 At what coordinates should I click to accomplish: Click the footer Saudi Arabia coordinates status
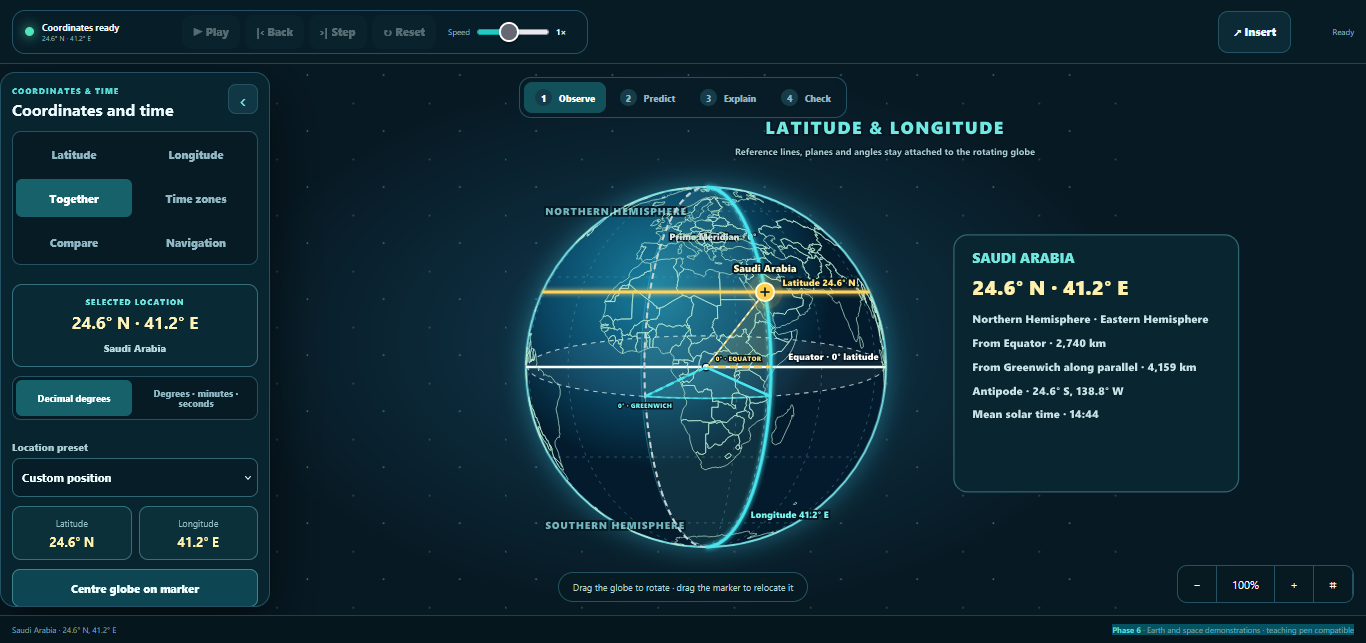pyautogui.click(x=64, y=630)
